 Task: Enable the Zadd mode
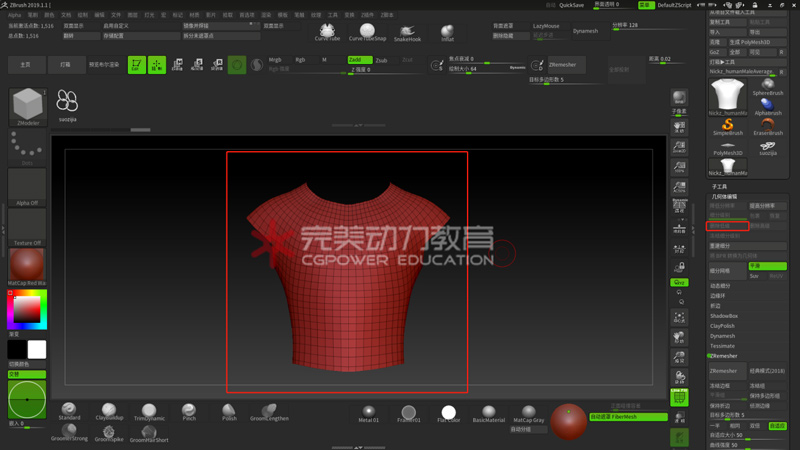[x=360, y=60]
